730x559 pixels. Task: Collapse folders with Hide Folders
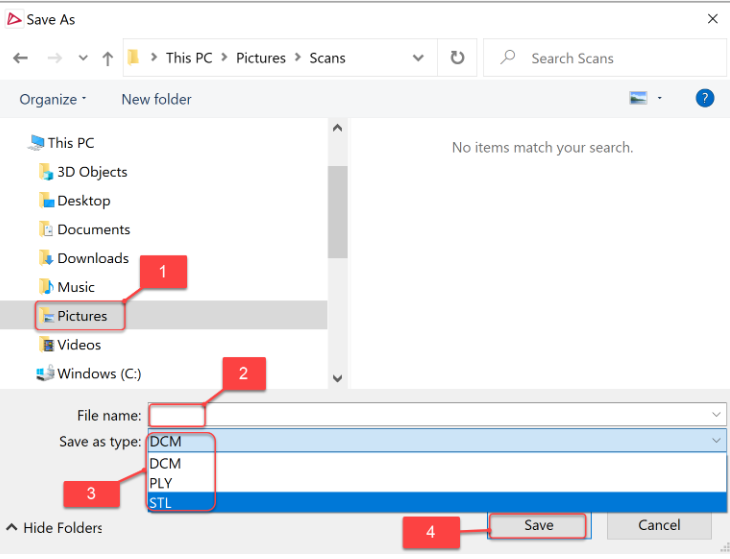[54, 528]
